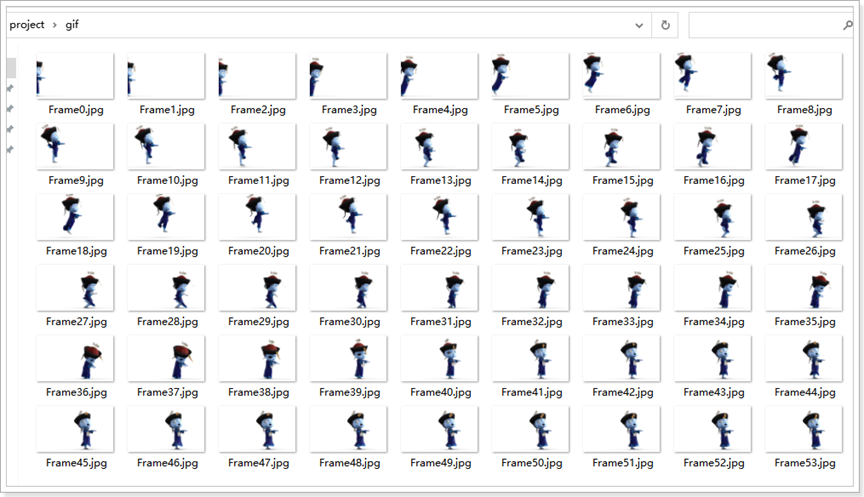Click the file name text Frame39.jpg
The image size is (864, 497).
click(349, 392)
